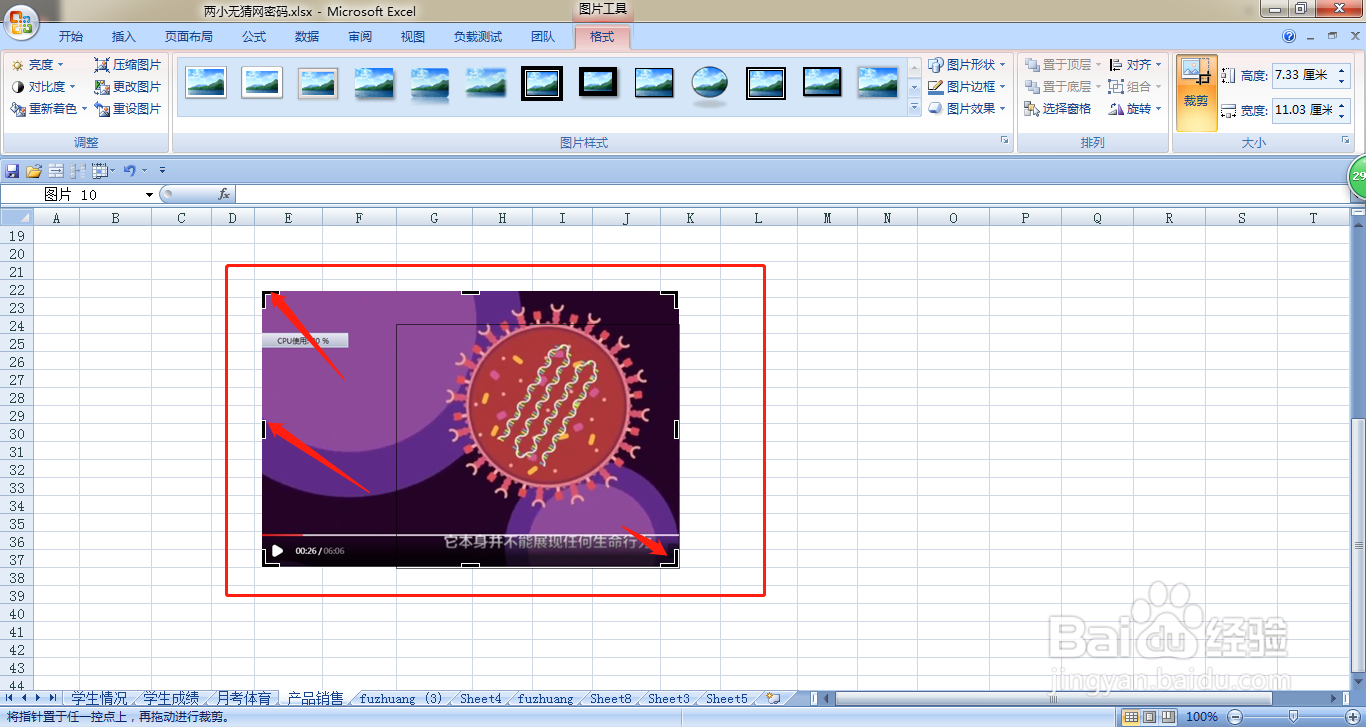
Task: Open the 学生成绩 sheet tab
Action: [x=171, y=698]
